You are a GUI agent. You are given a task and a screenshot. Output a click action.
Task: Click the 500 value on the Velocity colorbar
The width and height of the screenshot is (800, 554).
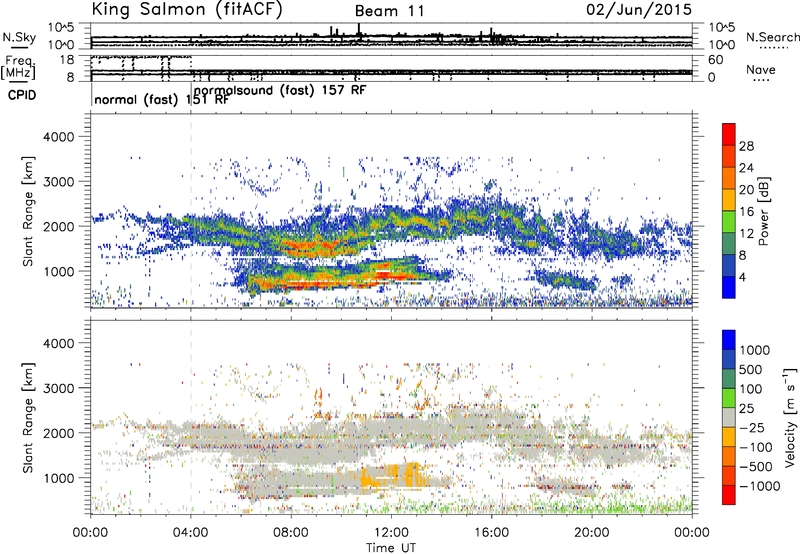point(751,369)
